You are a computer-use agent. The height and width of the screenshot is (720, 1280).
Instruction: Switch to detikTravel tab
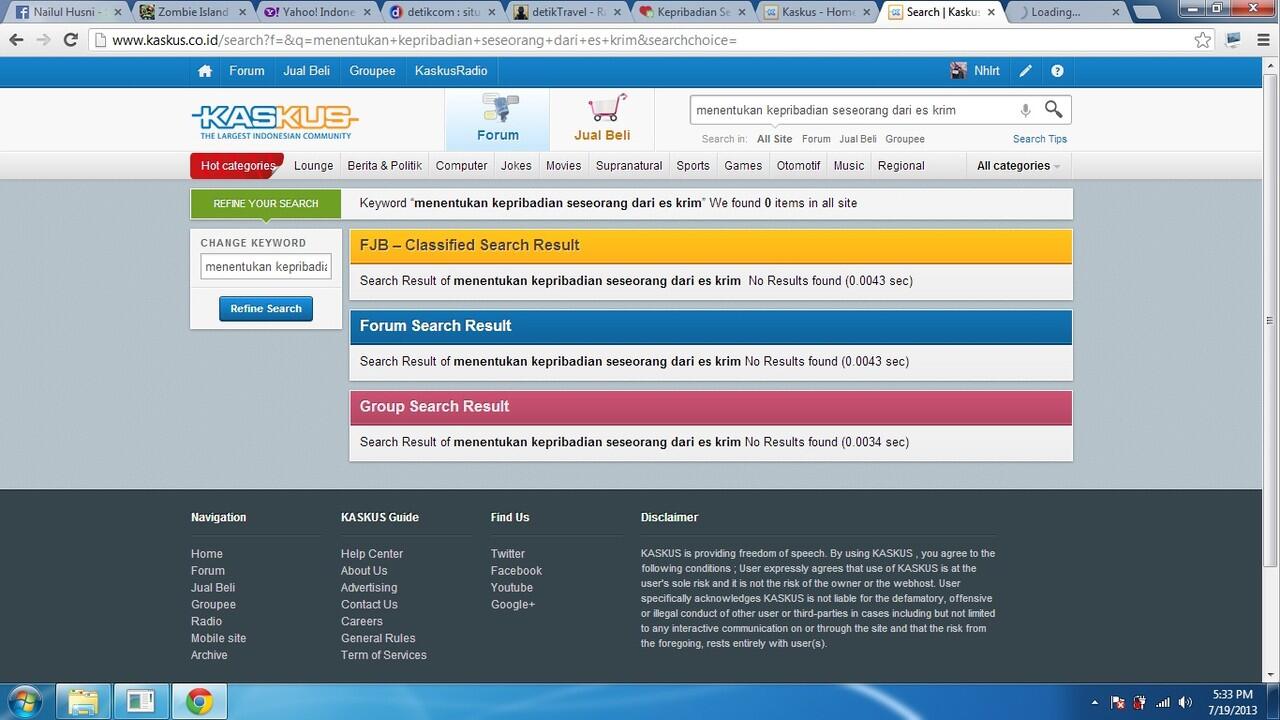(568, 13)
